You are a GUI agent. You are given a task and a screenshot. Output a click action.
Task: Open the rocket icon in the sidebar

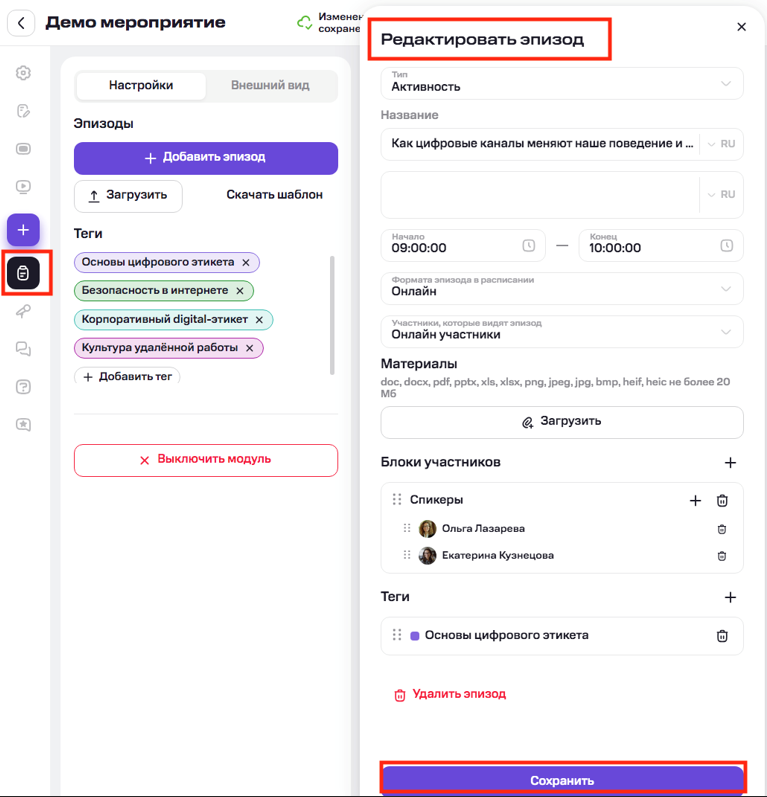[x=23, y=311]
